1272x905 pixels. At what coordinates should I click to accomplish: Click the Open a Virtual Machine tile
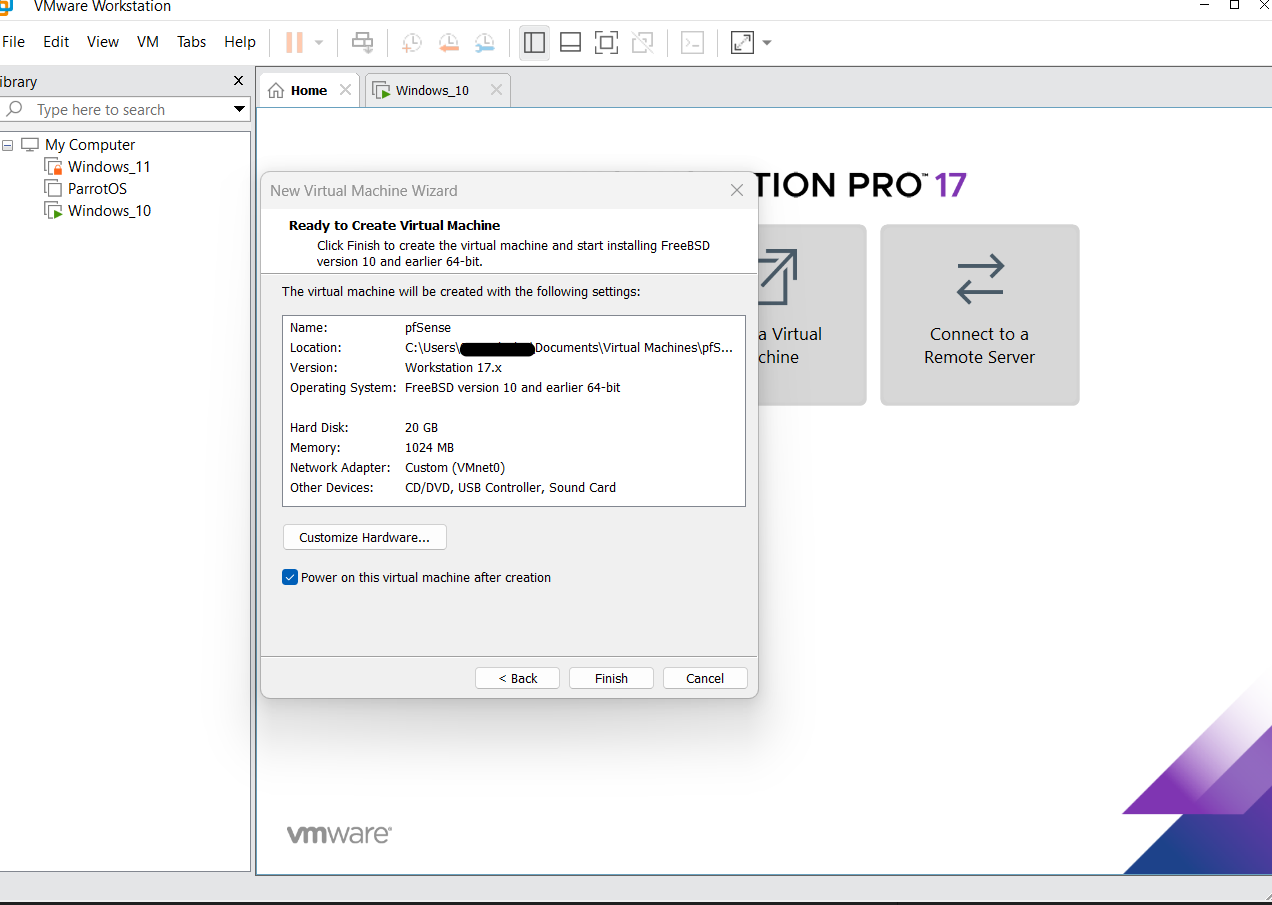pyautogui.click(x=812, y=314)
